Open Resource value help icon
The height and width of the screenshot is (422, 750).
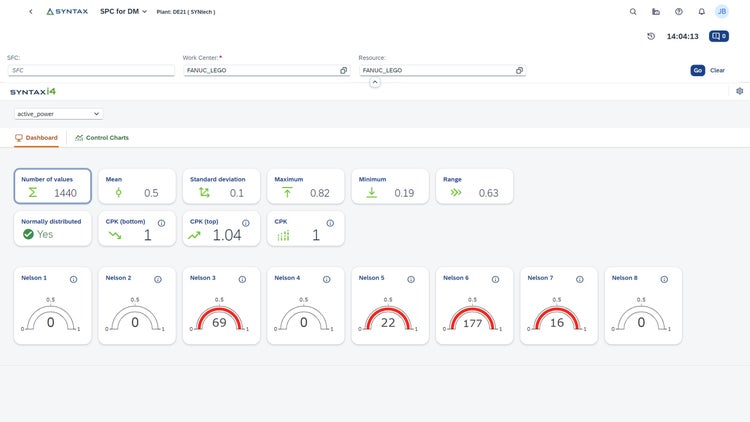[519, 70]
